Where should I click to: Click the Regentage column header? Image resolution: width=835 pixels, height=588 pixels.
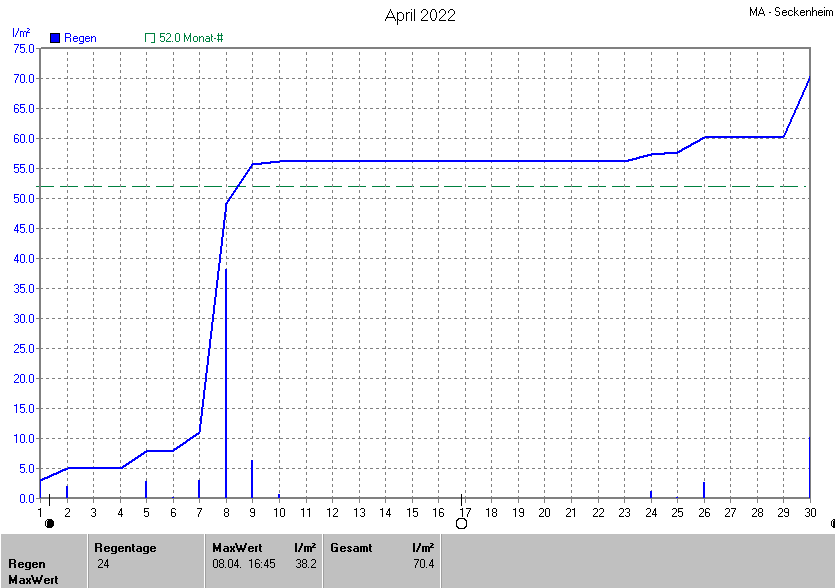125,548
